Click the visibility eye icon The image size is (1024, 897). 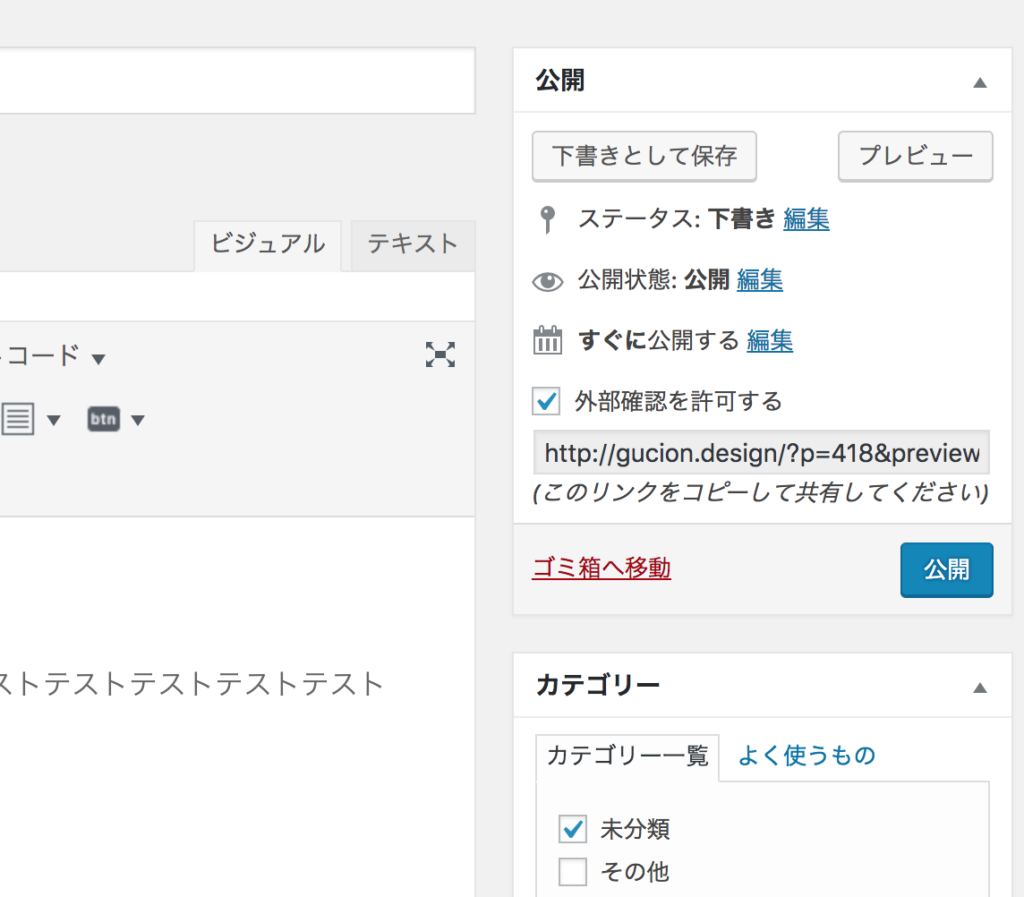(x=547, y=281)
